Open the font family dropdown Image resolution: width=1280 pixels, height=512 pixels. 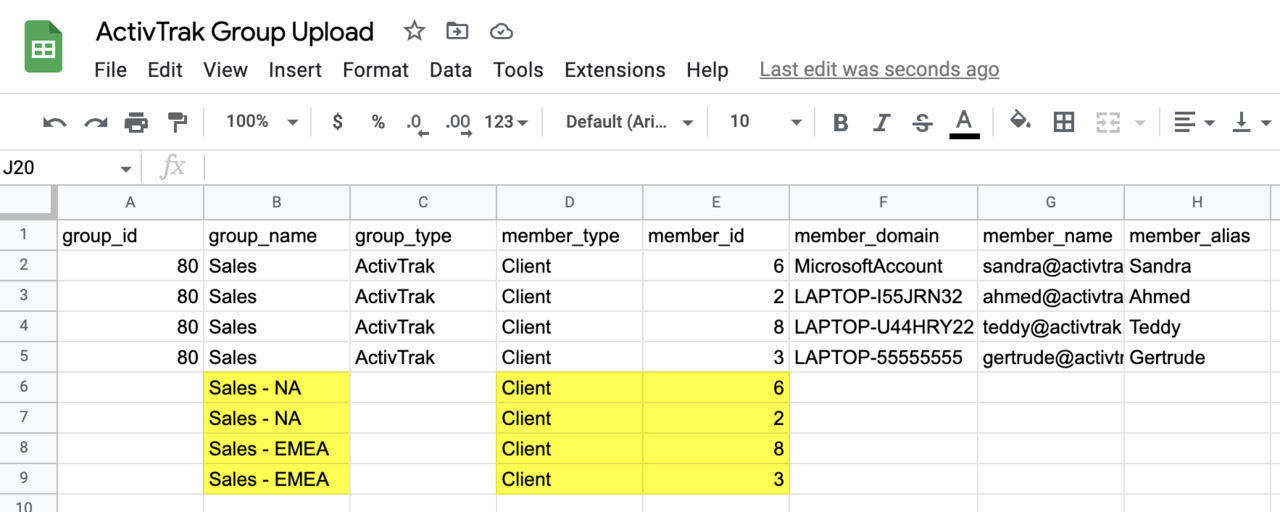point(629,122)
